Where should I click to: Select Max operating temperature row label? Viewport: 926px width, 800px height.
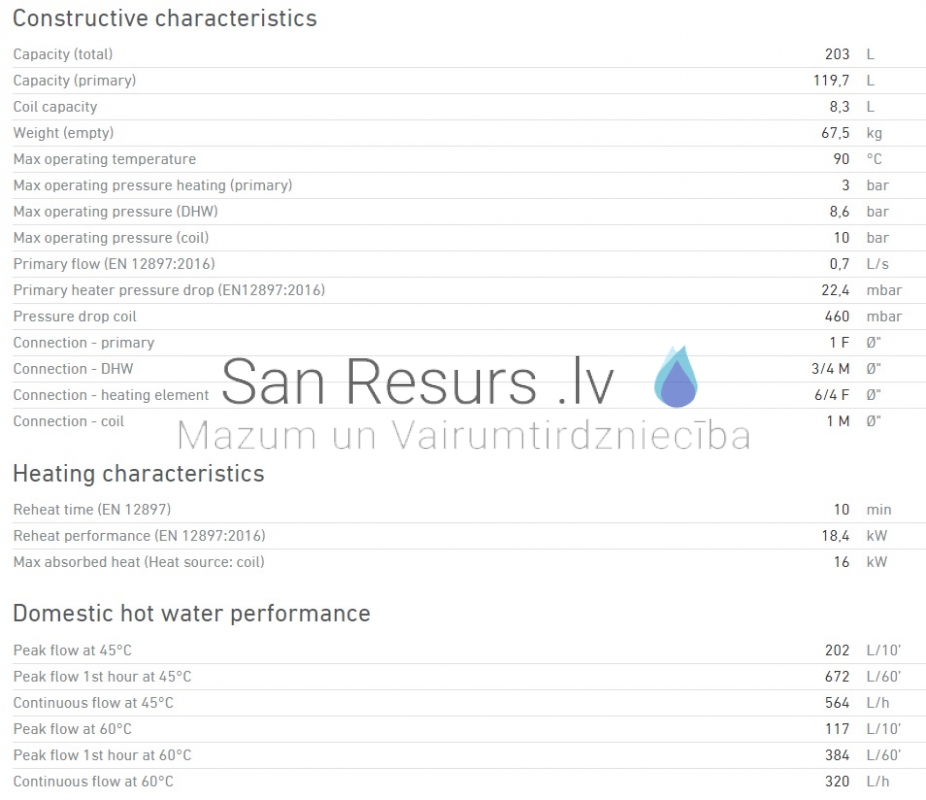click(105, 159)
